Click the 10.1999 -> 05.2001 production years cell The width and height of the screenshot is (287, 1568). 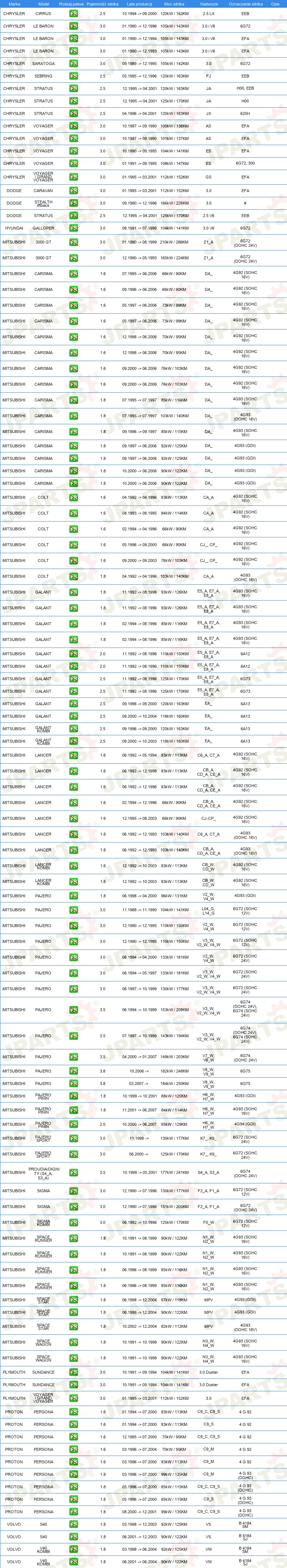click(139, 1172)
